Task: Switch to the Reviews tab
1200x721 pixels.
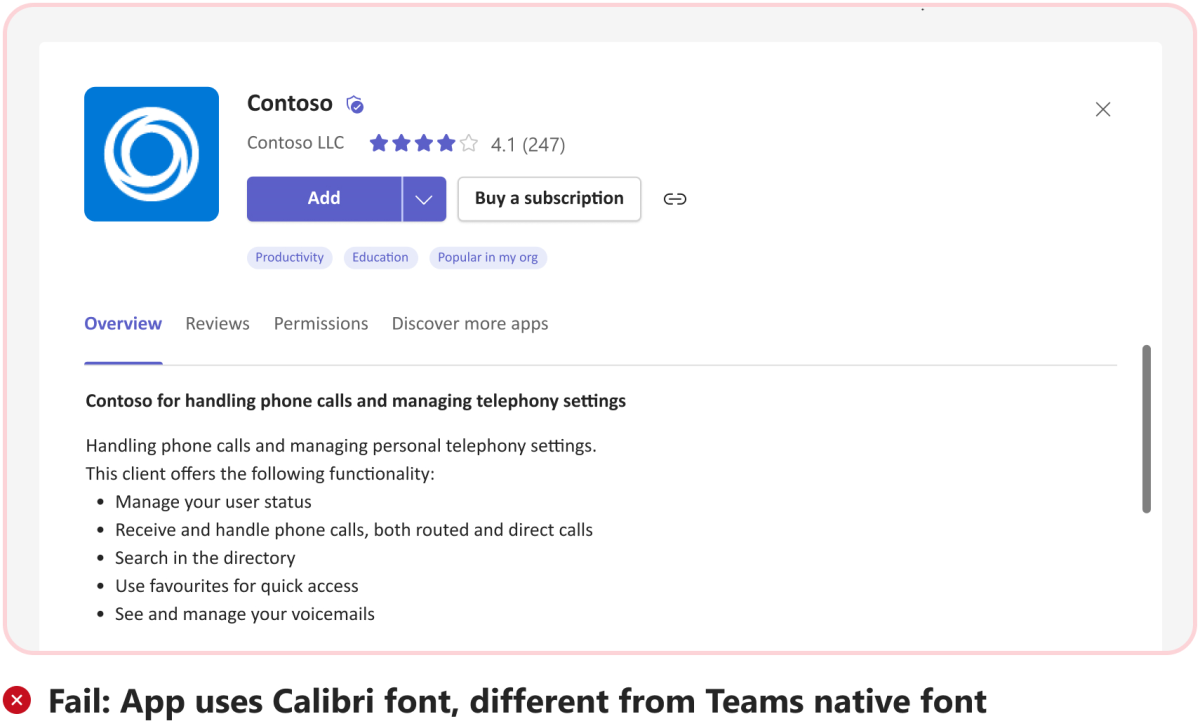Action: (x=217, y=323)
